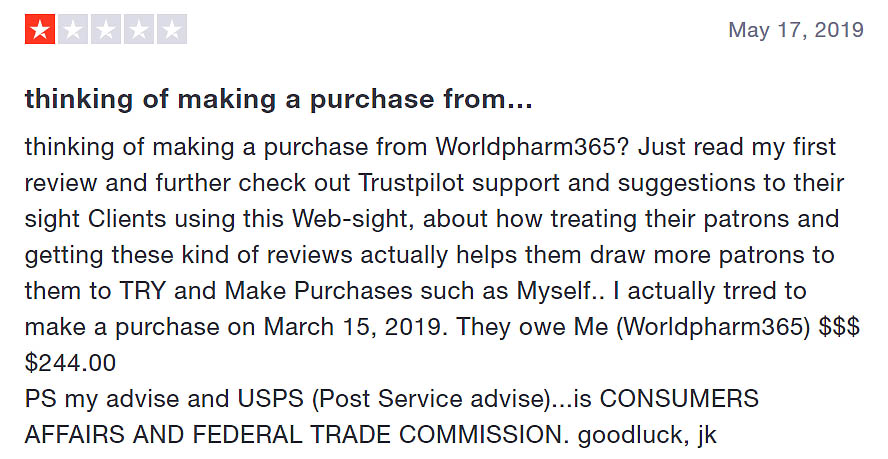Click the '$$$' symbols in the review

(839, 327)
